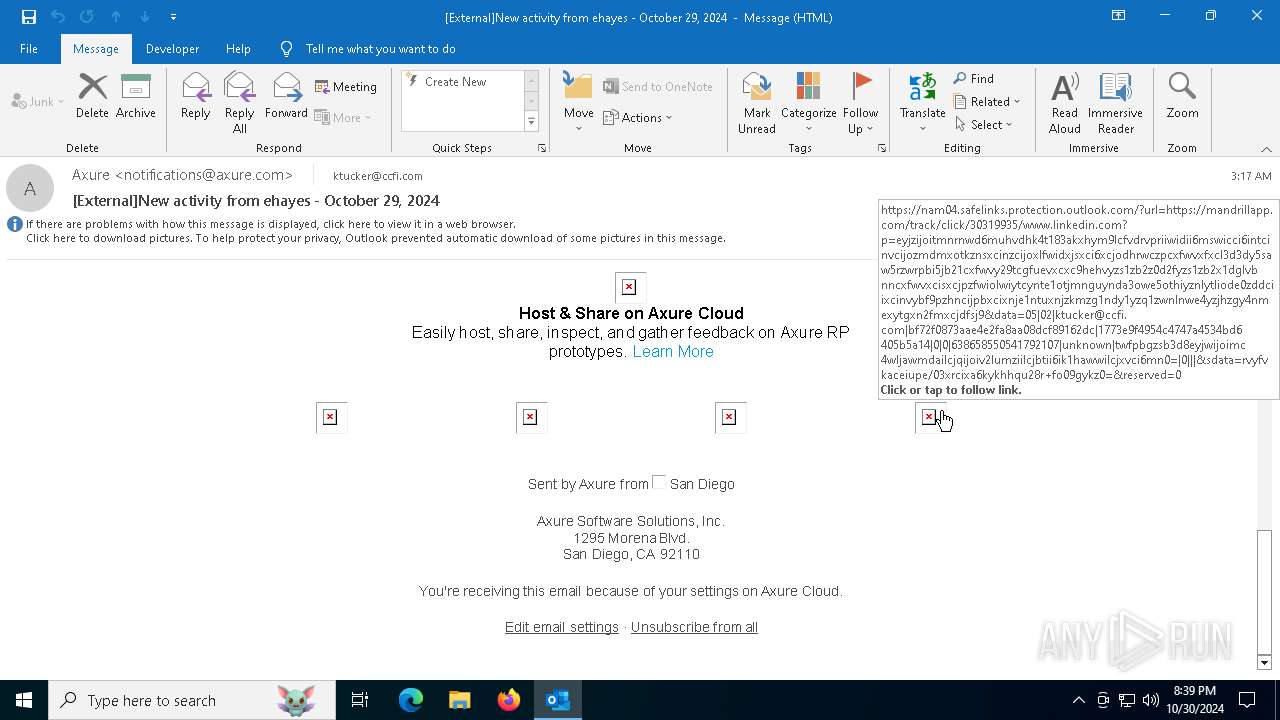This screenshot has height=720, width=1280.
Task: Launch Microsoft Edge from taskbar
Action: coord(411,700)
